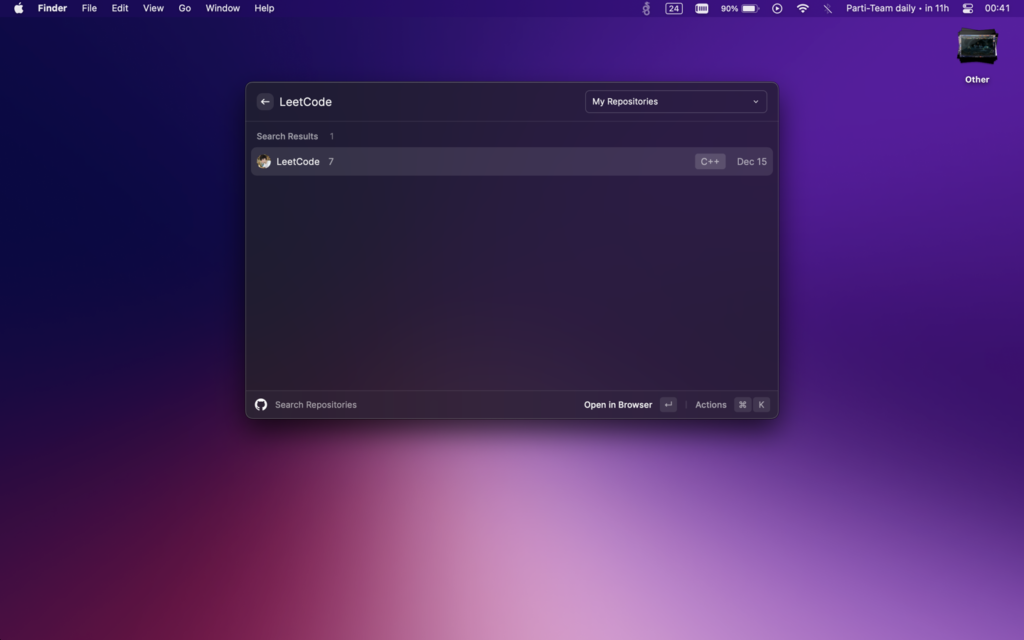Viewport: 1024px width, 640px height.
Task: Click the LeetCode owner avatar
Action: point(264,162)
